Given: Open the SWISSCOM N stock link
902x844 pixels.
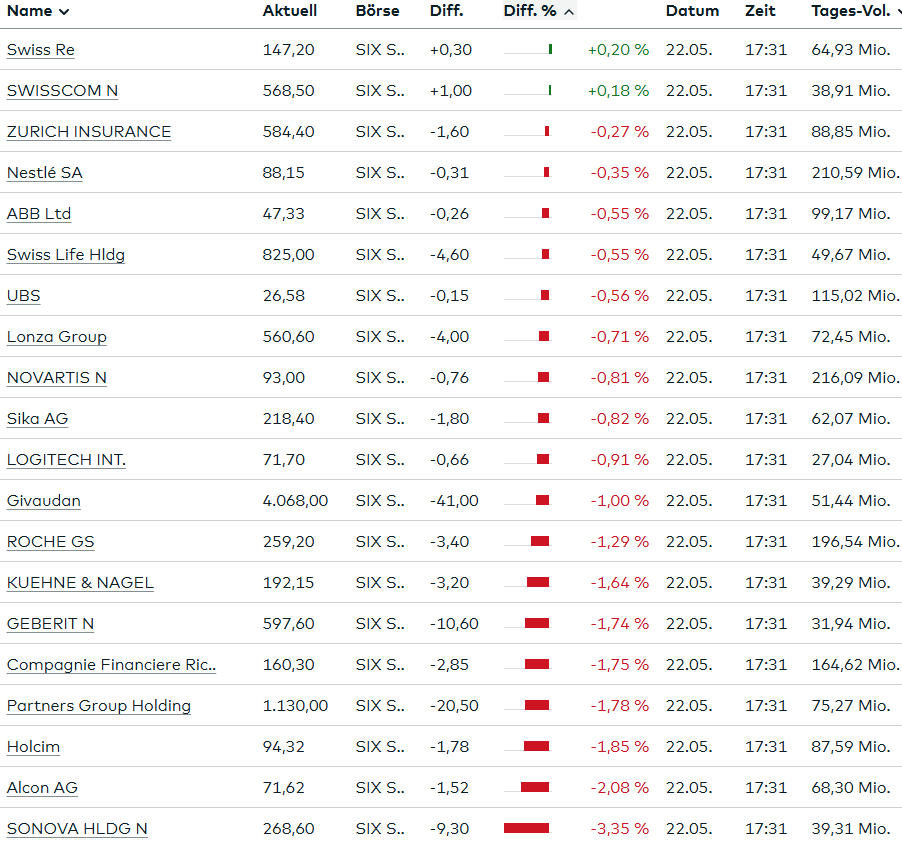Looking at the screenshot, I should (x=63, y=91).
